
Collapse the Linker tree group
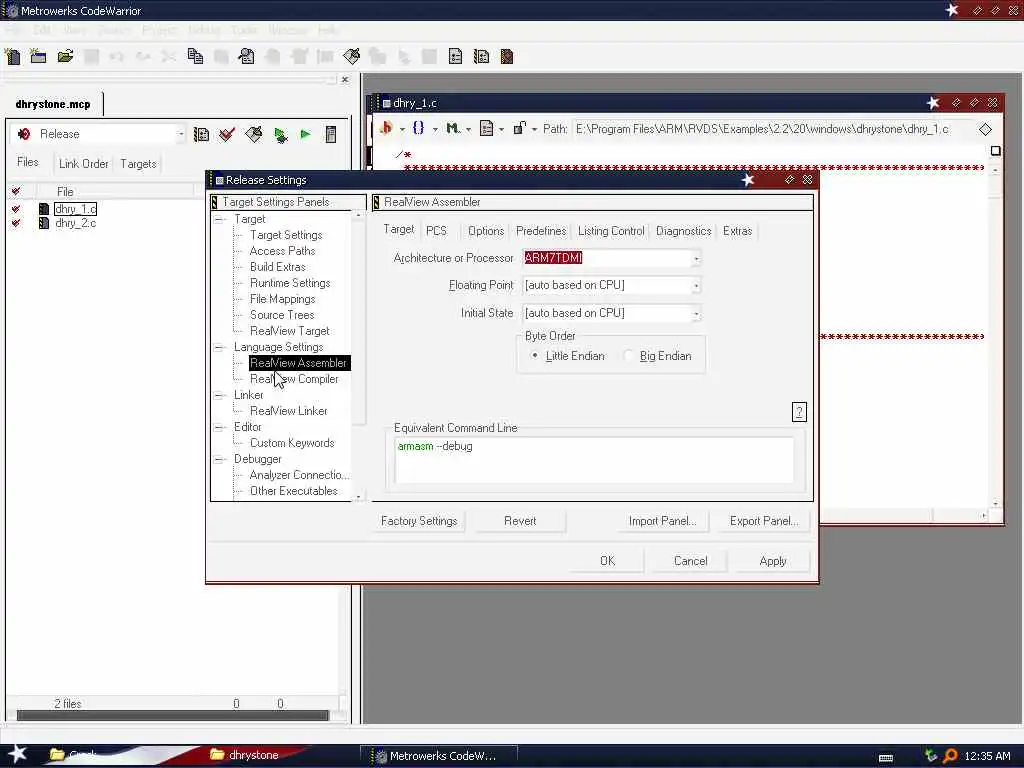[219, 395]
